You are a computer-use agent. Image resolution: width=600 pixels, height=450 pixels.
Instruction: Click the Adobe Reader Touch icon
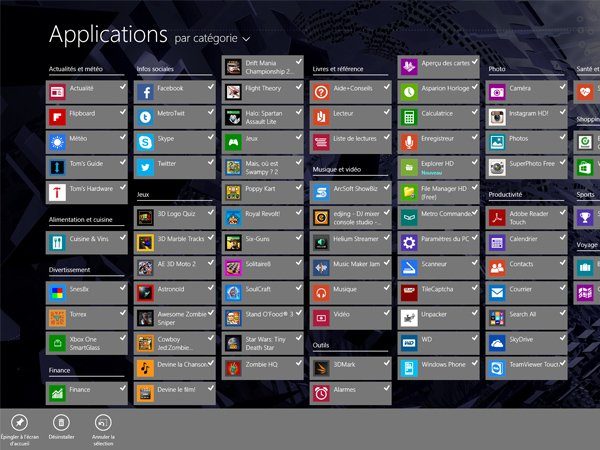point(497,218)
